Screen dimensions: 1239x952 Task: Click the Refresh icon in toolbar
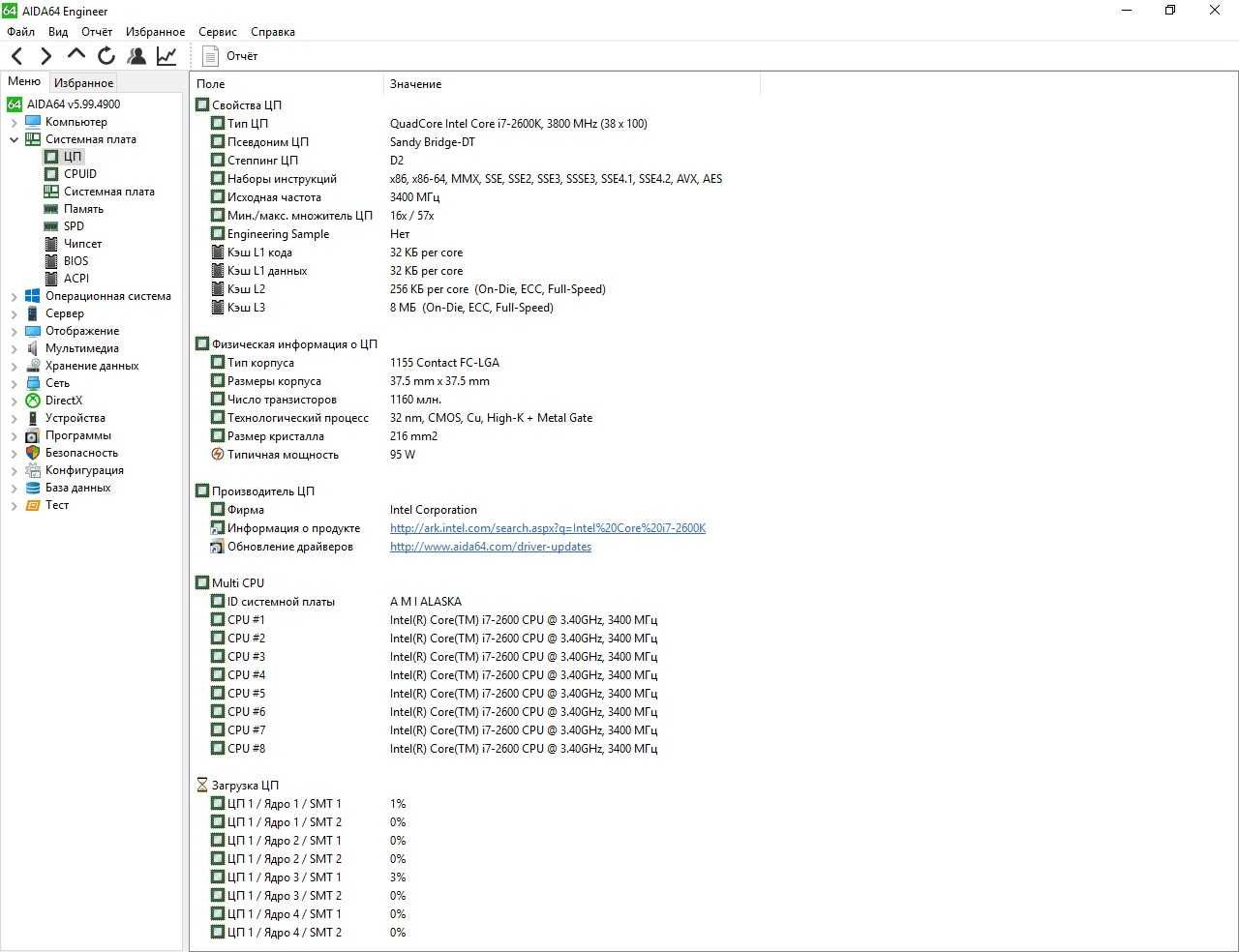106,56
